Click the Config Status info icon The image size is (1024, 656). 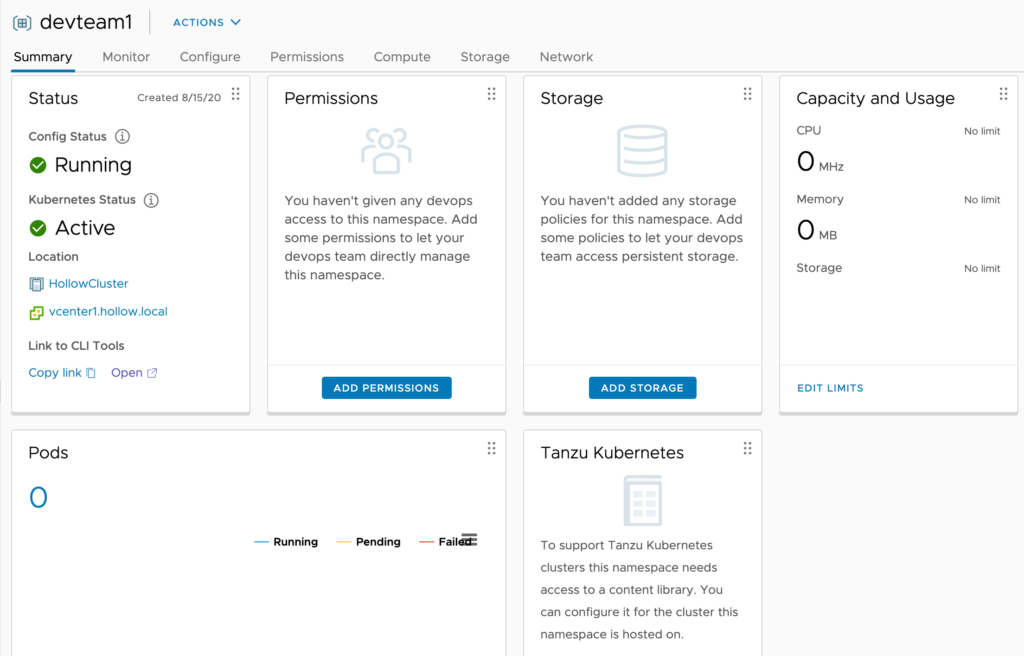click(x=122, y=136)
